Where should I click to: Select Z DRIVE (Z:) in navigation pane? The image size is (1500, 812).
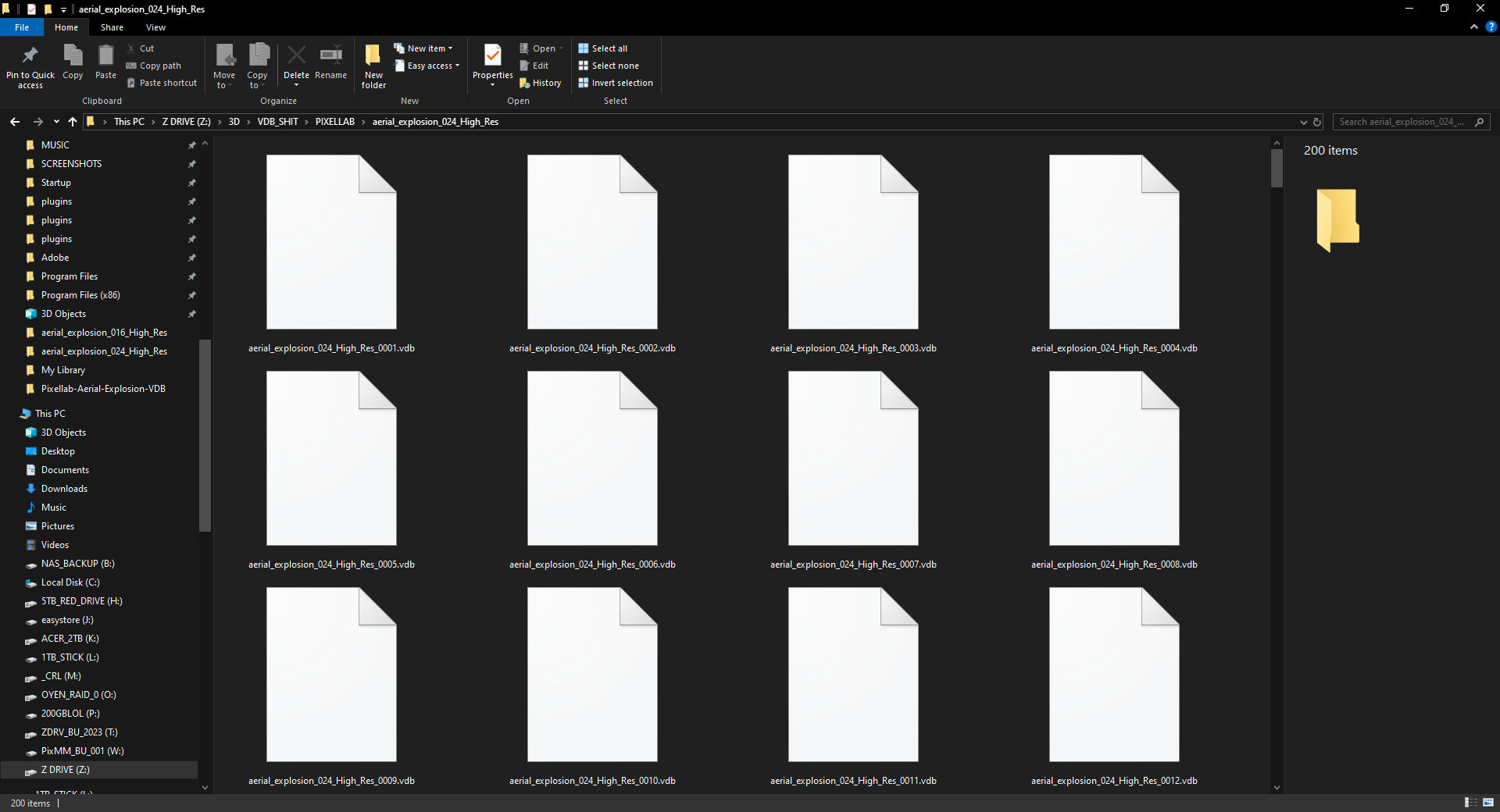tap(99, 770)
